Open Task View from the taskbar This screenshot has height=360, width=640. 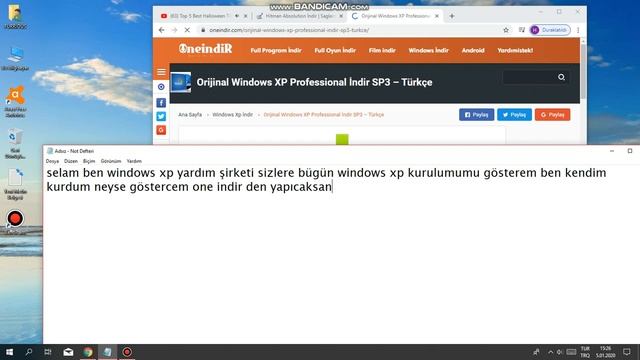[x=48, y=352]
